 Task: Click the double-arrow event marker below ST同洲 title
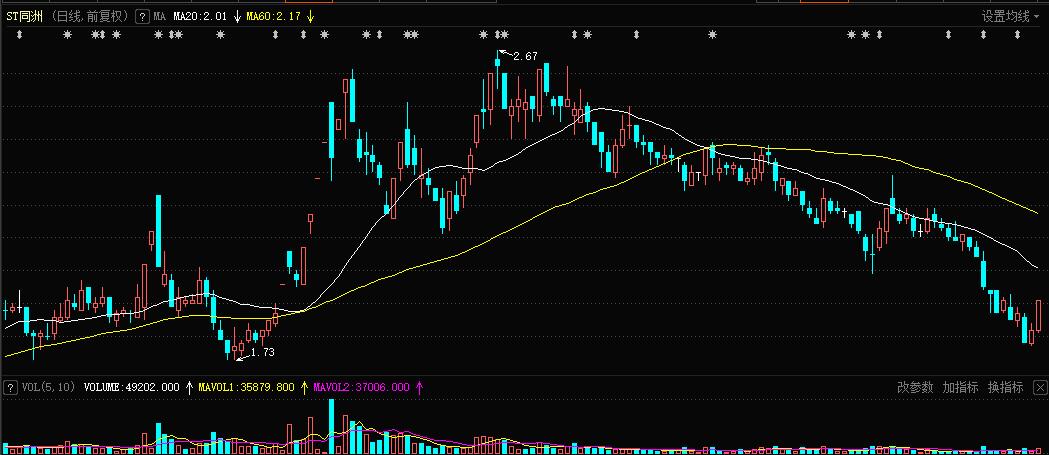click(19, 35)
